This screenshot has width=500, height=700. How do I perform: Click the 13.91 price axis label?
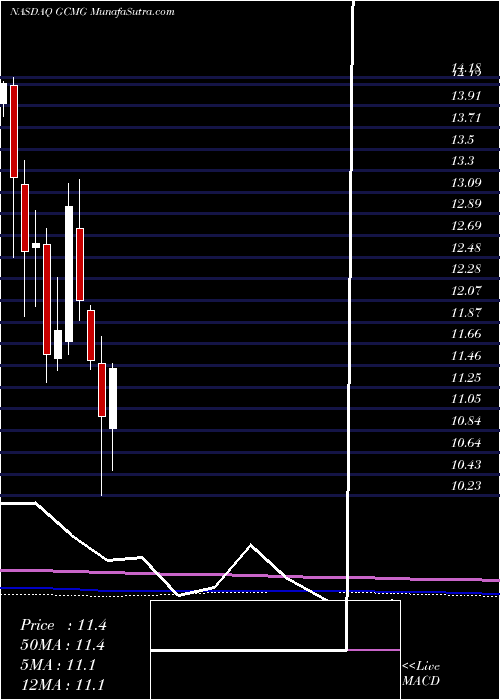coord(466,96)
